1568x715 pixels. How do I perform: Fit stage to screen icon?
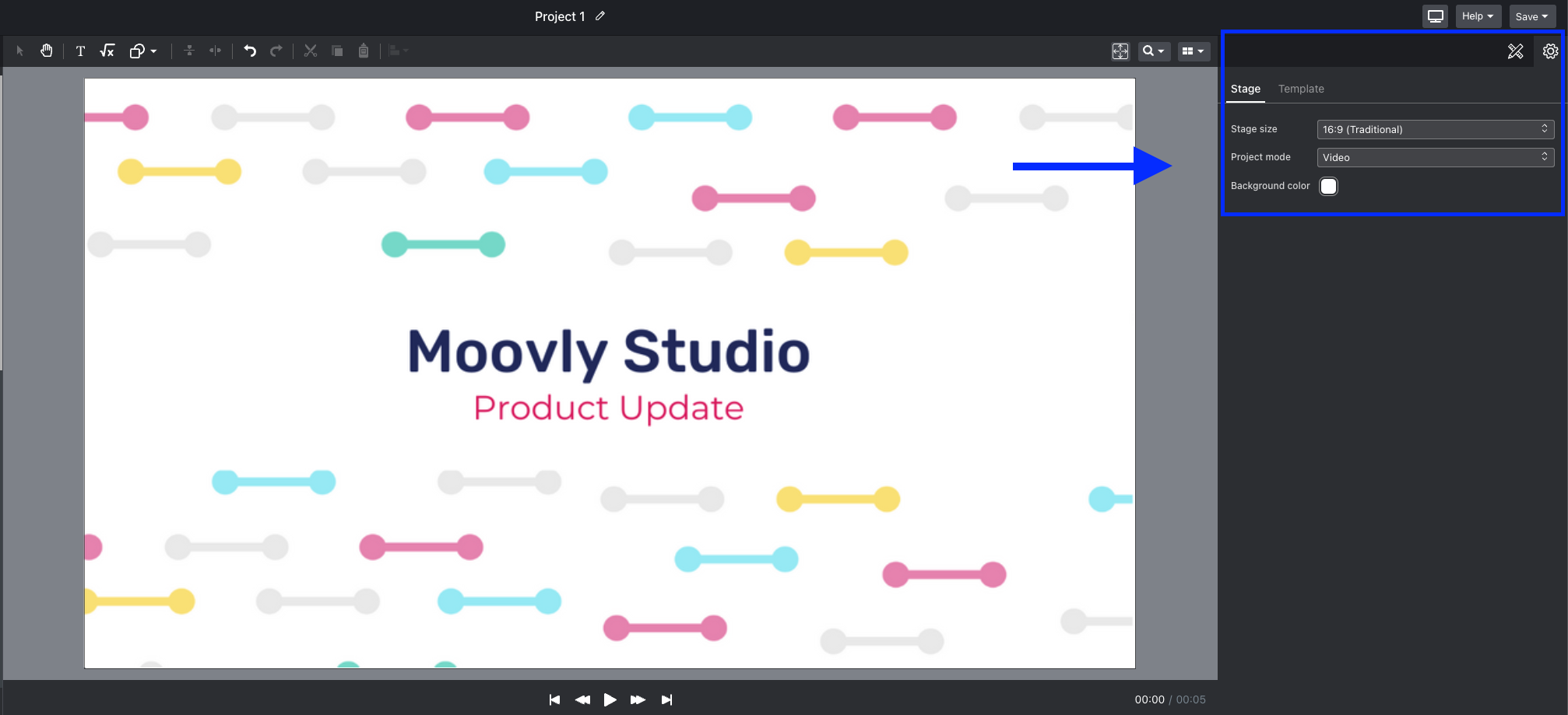[x=1120, y=51]
